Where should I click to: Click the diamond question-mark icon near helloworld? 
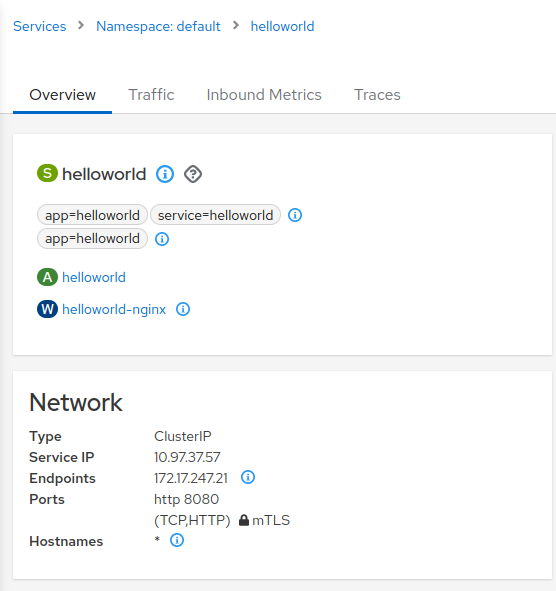193,174
